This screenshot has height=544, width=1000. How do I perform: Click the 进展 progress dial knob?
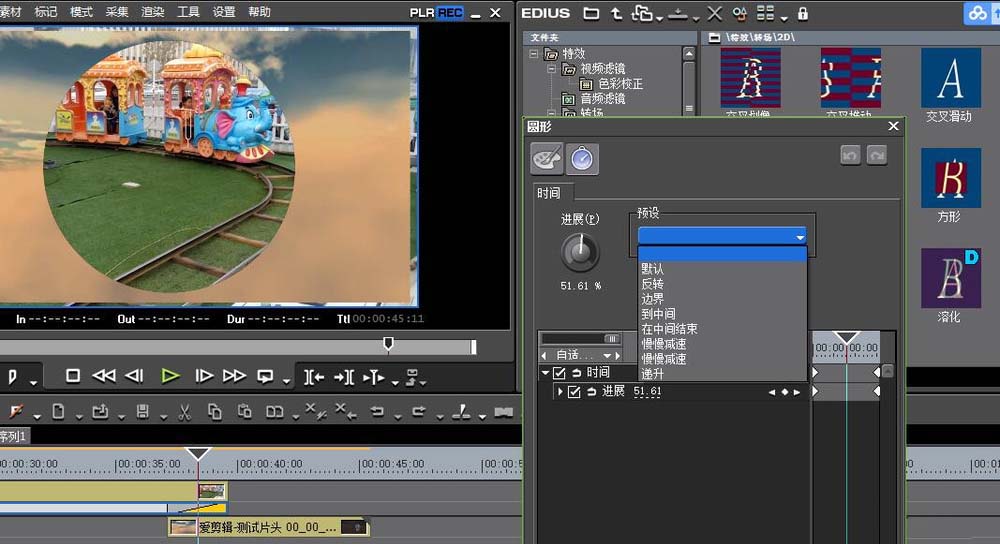point(580,251)
